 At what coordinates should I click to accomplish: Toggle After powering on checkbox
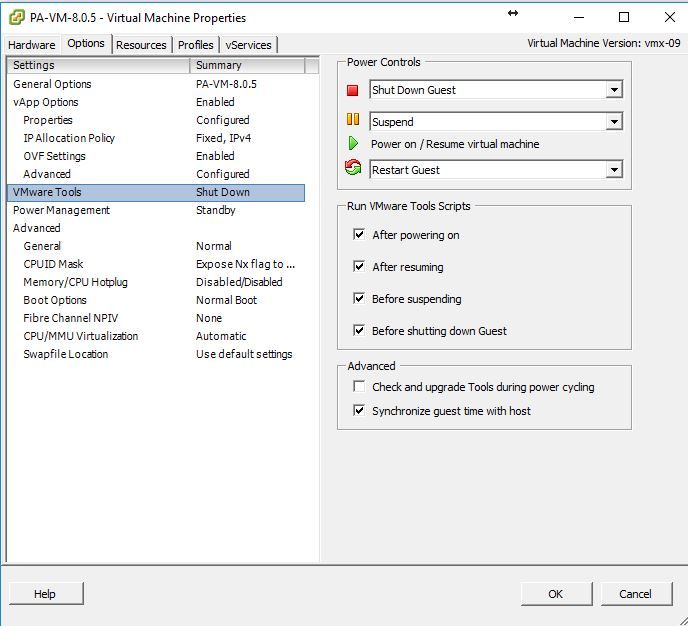(359, 234)
